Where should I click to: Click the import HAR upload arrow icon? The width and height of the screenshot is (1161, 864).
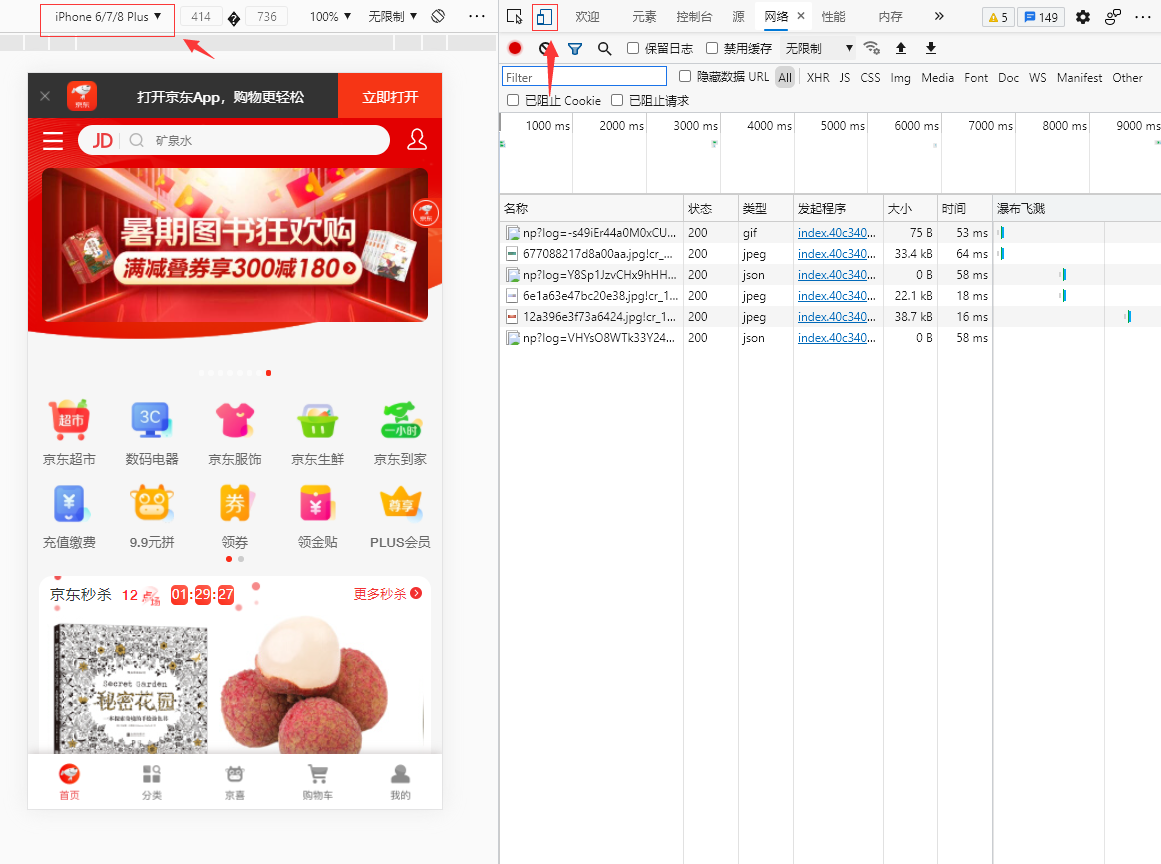coord(900,48)
